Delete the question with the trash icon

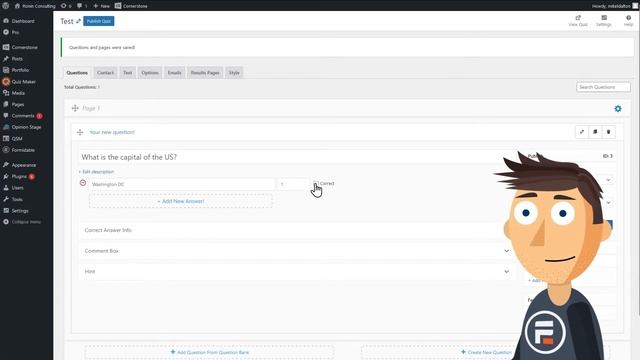(609, 132)
